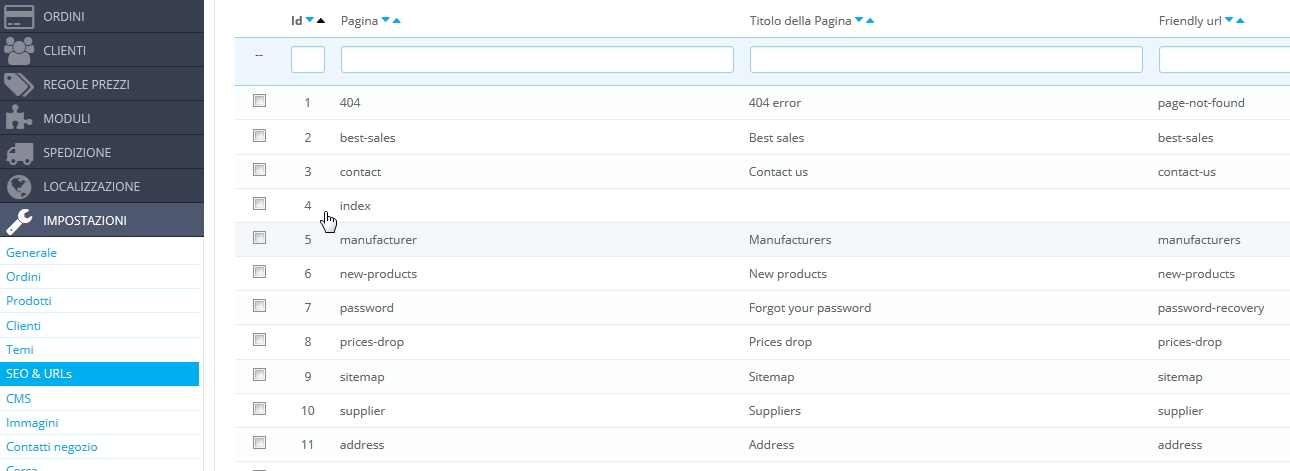Select the checkbox for the contact page
The image size is (1290, 471).
[260, 169]
